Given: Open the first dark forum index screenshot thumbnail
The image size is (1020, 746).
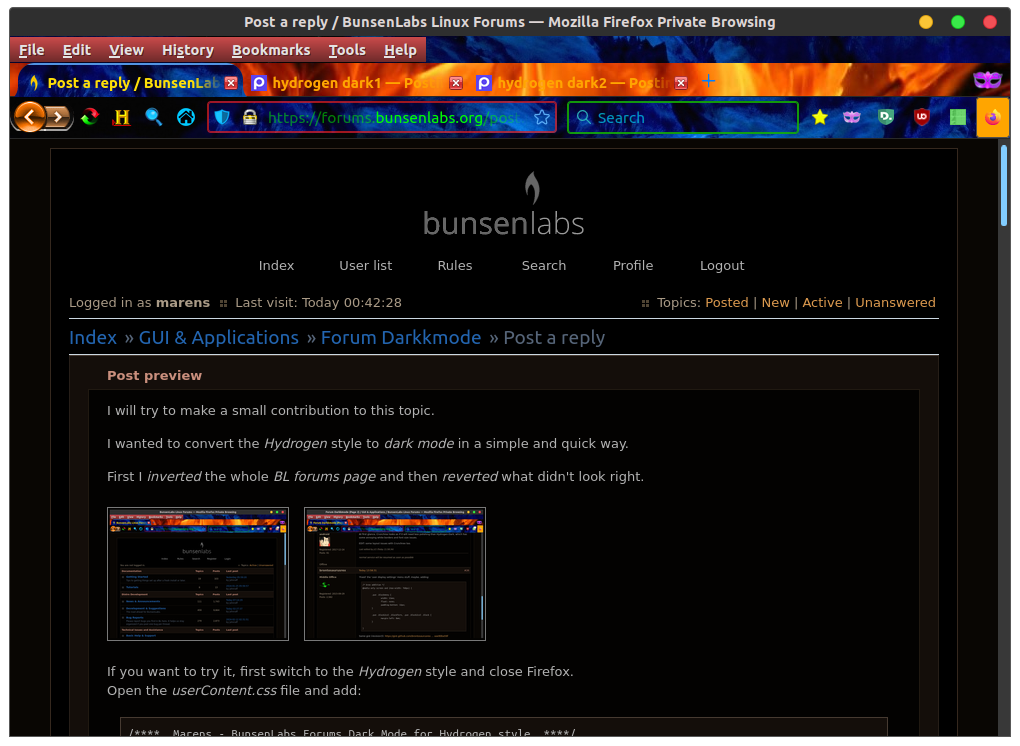Looking at the screenshot, I should coord(198,574).
